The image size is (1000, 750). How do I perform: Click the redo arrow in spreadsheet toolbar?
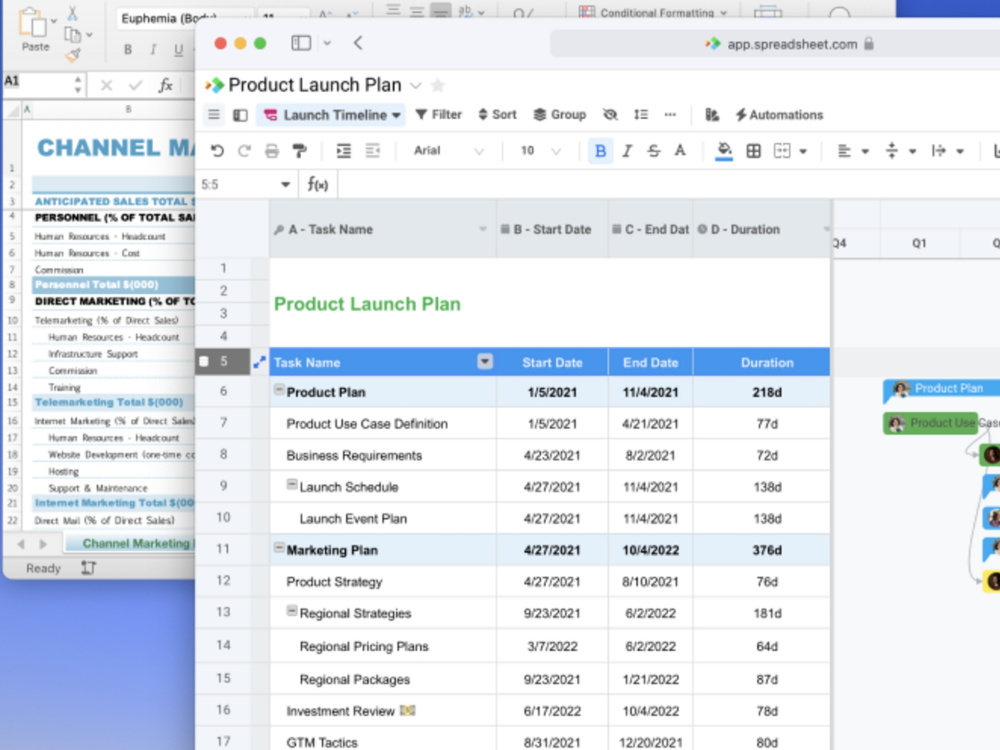pos(244,151)
